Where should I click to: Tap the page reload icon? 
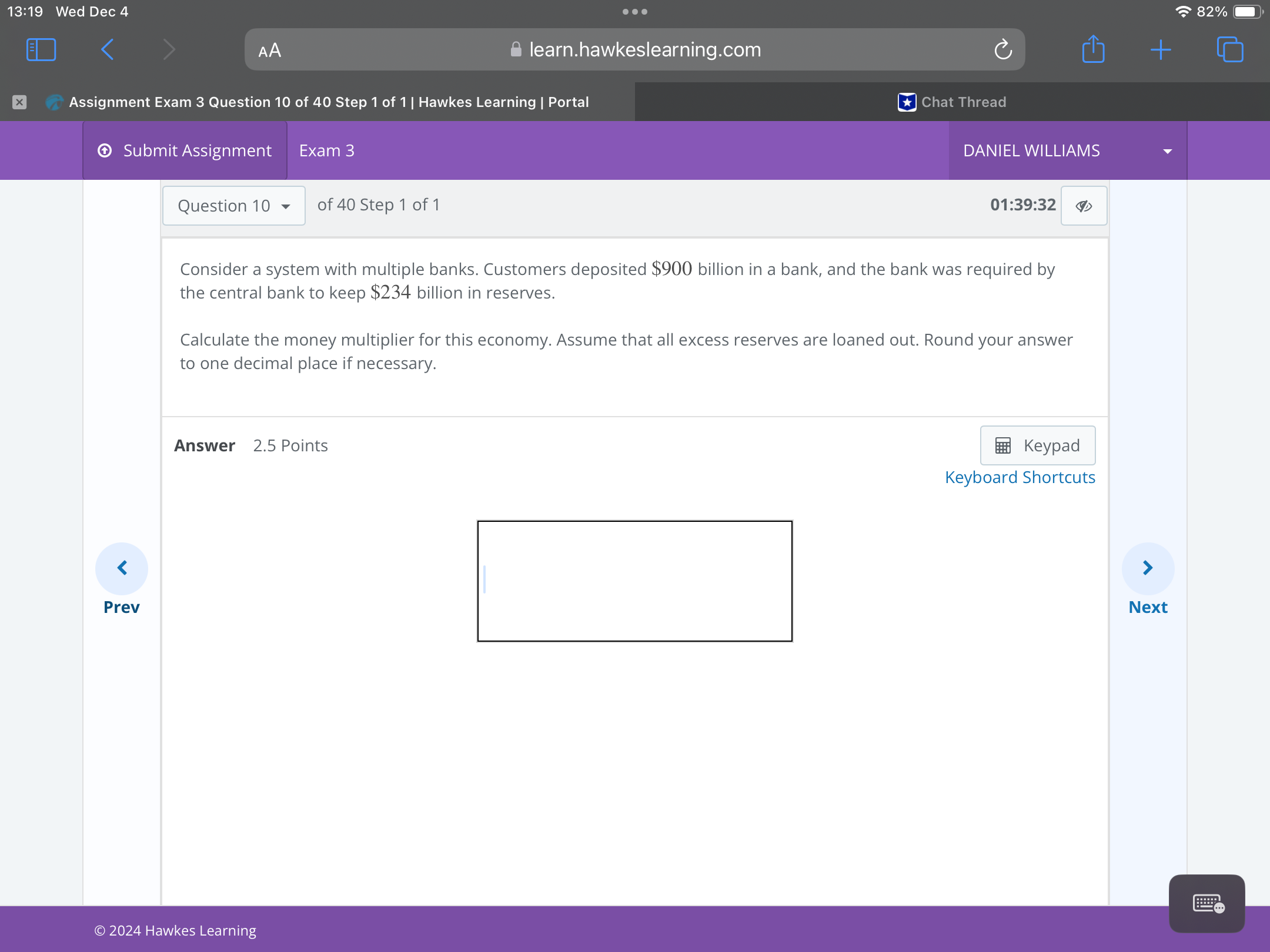click(1003, 50)
